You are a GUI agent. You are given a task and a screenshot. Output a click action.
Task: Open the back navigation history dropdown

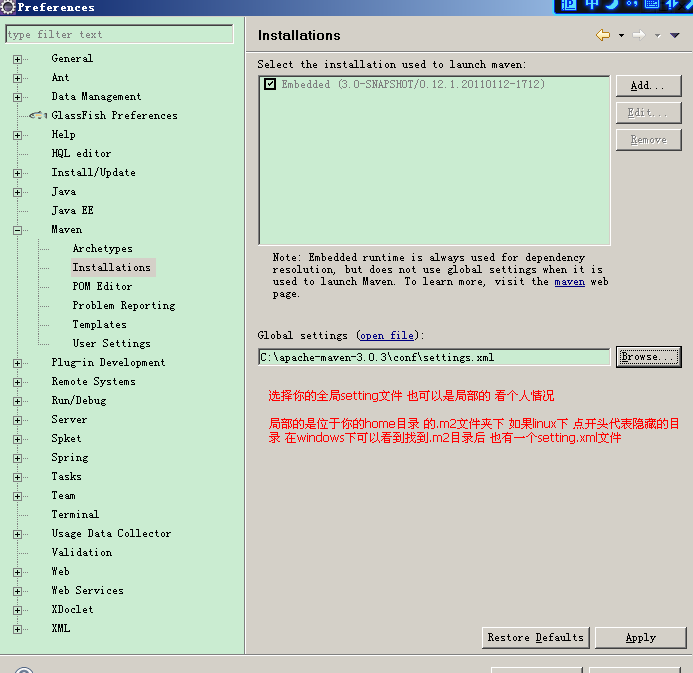[x=621, y=35]
